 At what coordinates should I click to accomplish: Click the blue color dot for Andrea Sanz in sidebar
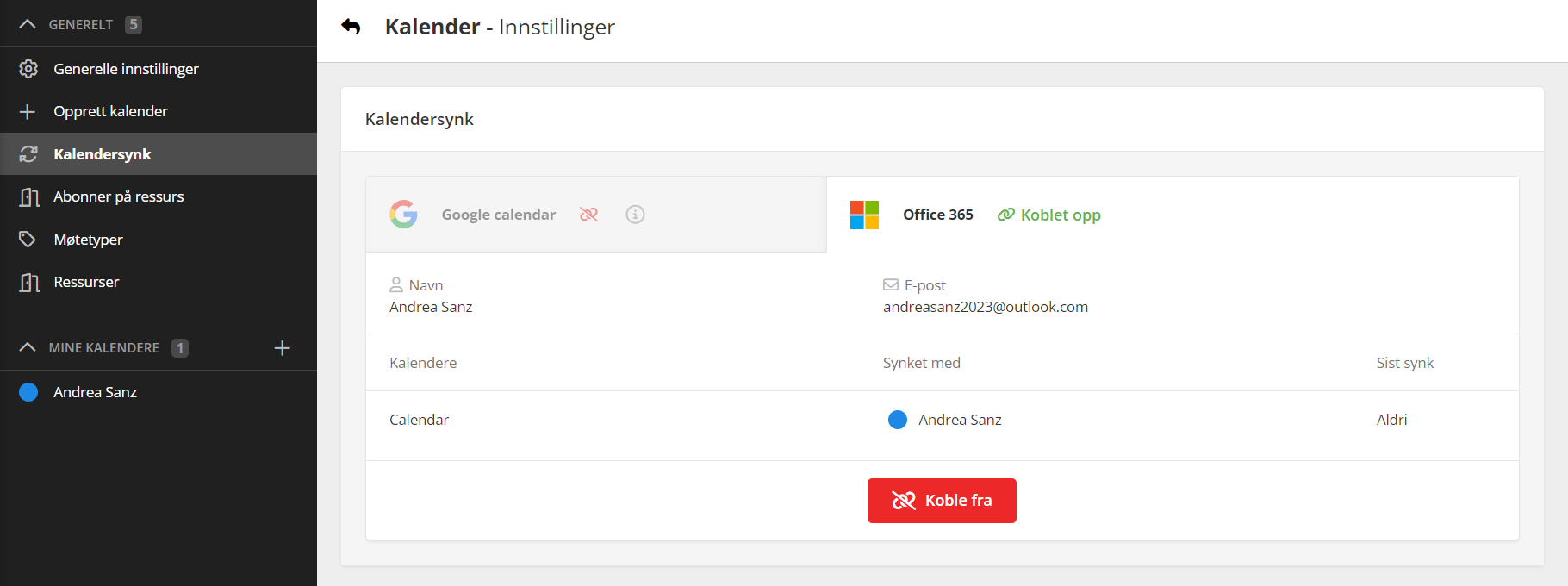coord(28,392)
